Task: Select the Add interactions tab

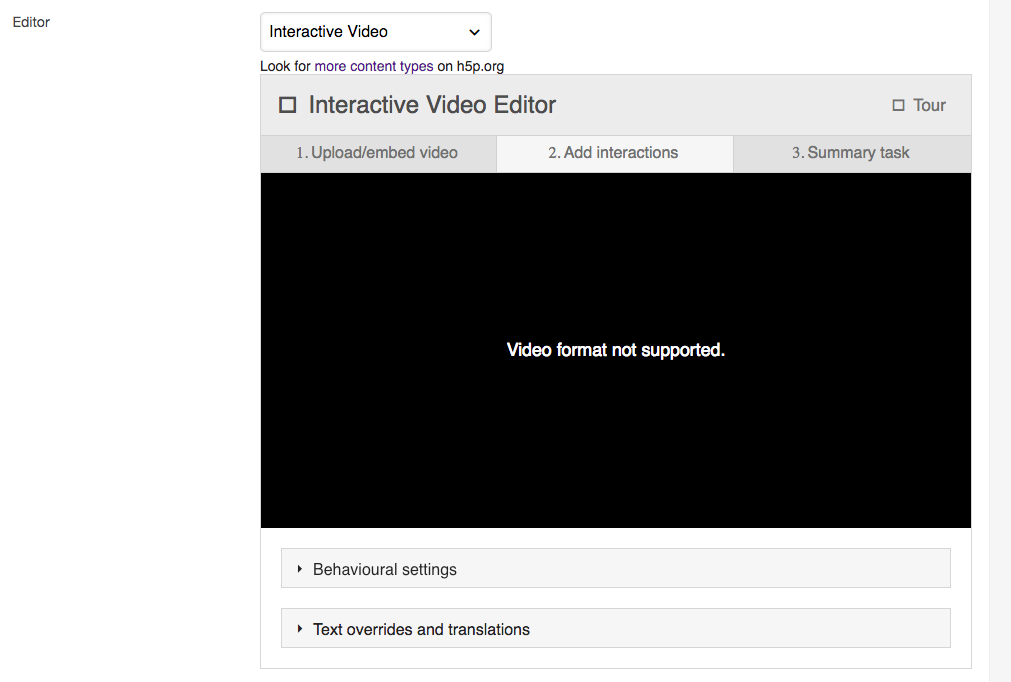Action: point(614,153)
